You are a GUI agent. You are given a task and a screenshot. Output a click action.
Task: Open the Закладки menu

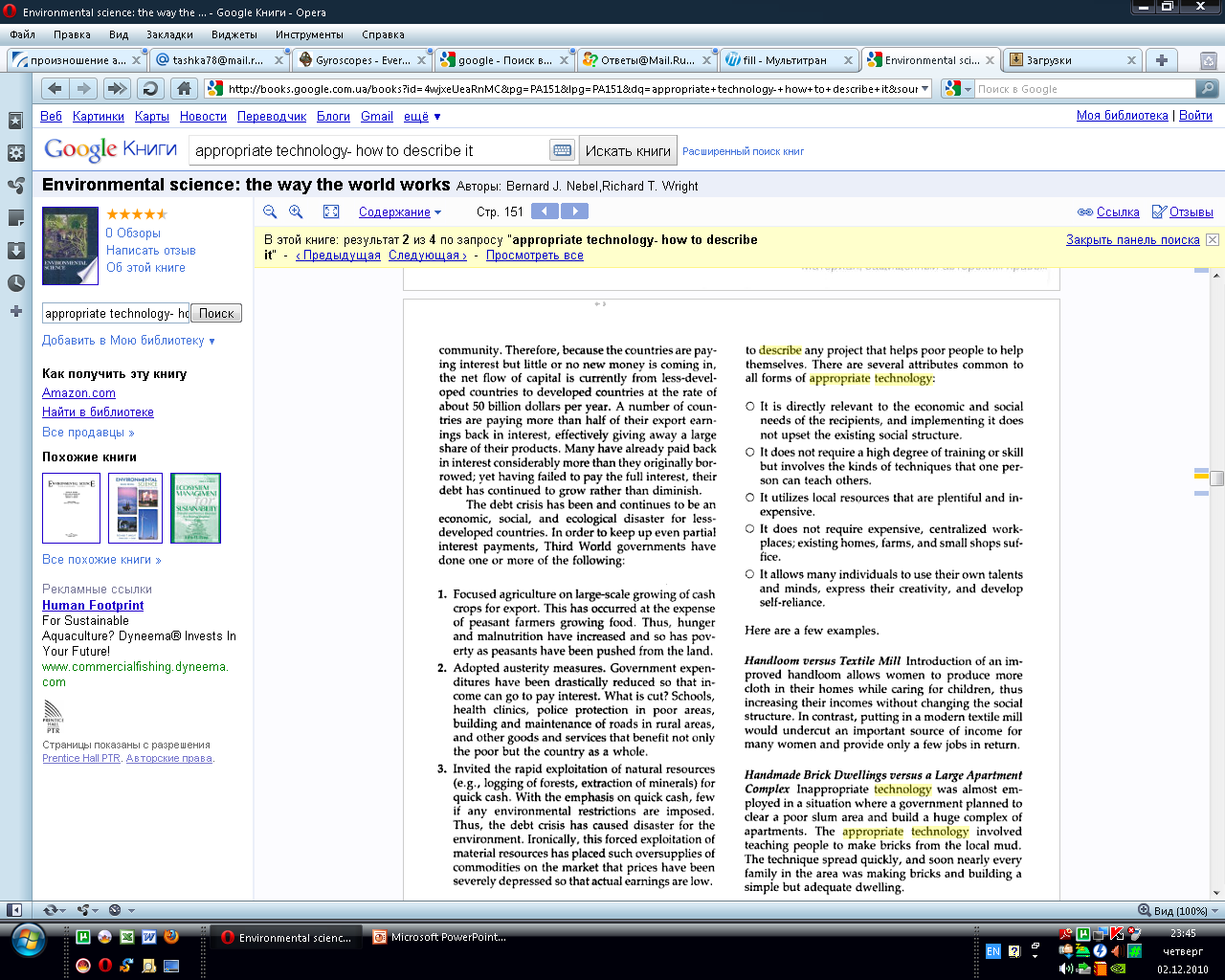point(169,34)
